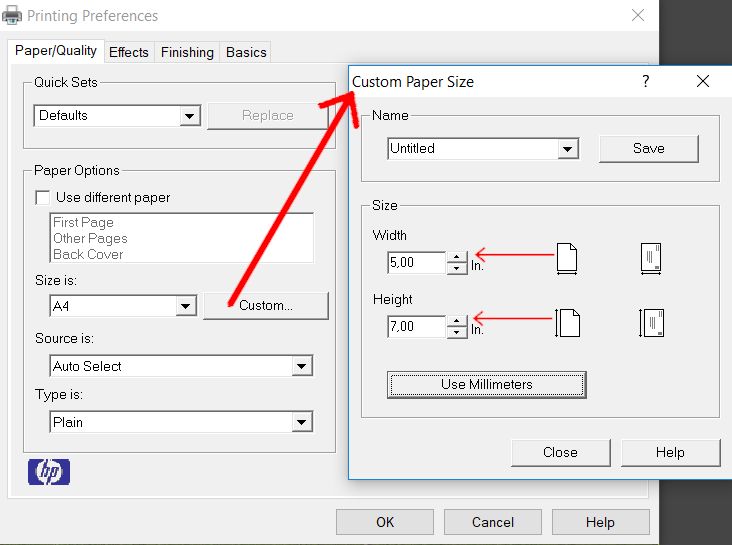Click the Width value input field
The width and height of the screenshot is (732, 545).
416,262
